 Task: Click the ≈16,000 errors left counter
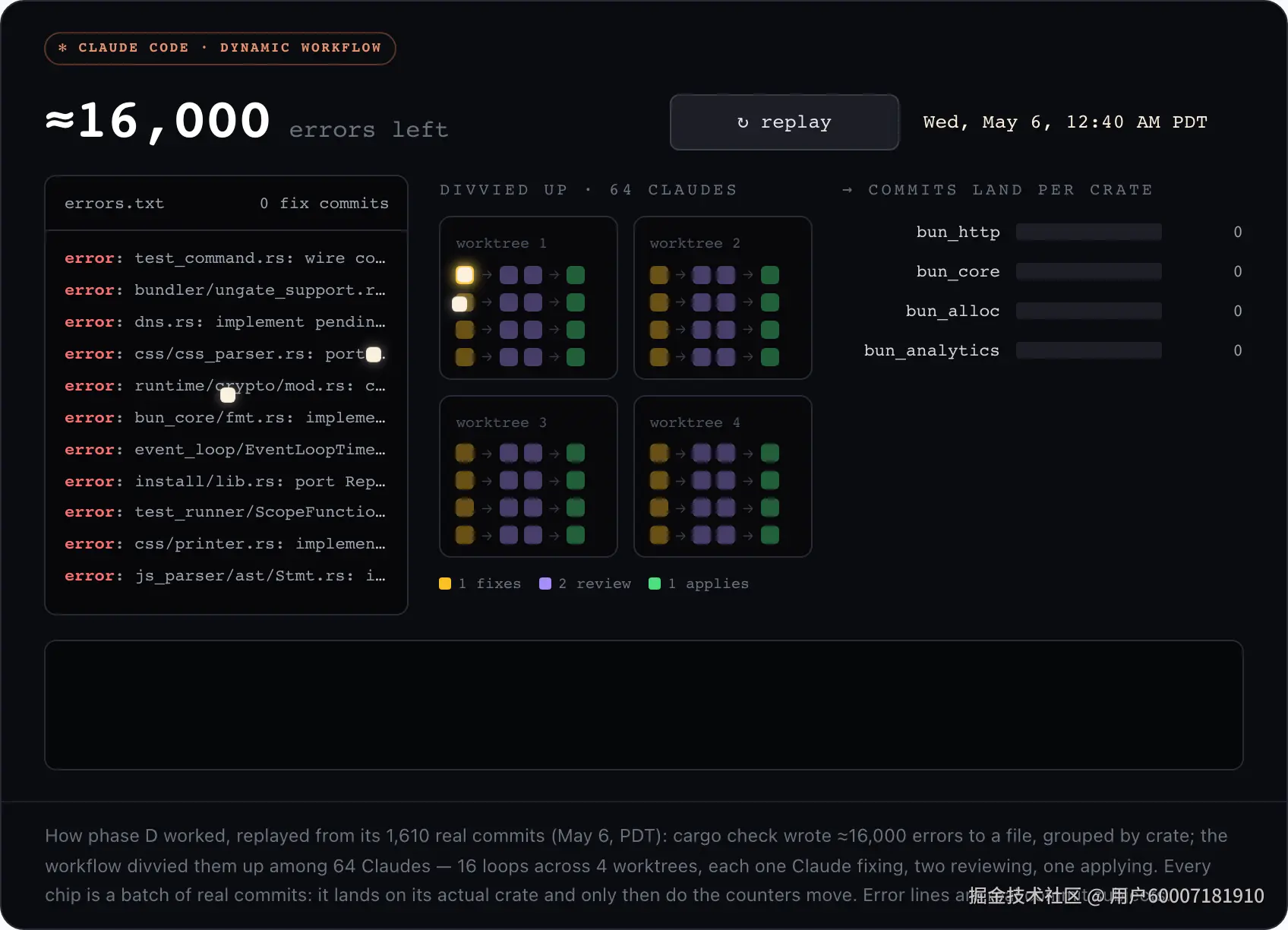[247, 122]
